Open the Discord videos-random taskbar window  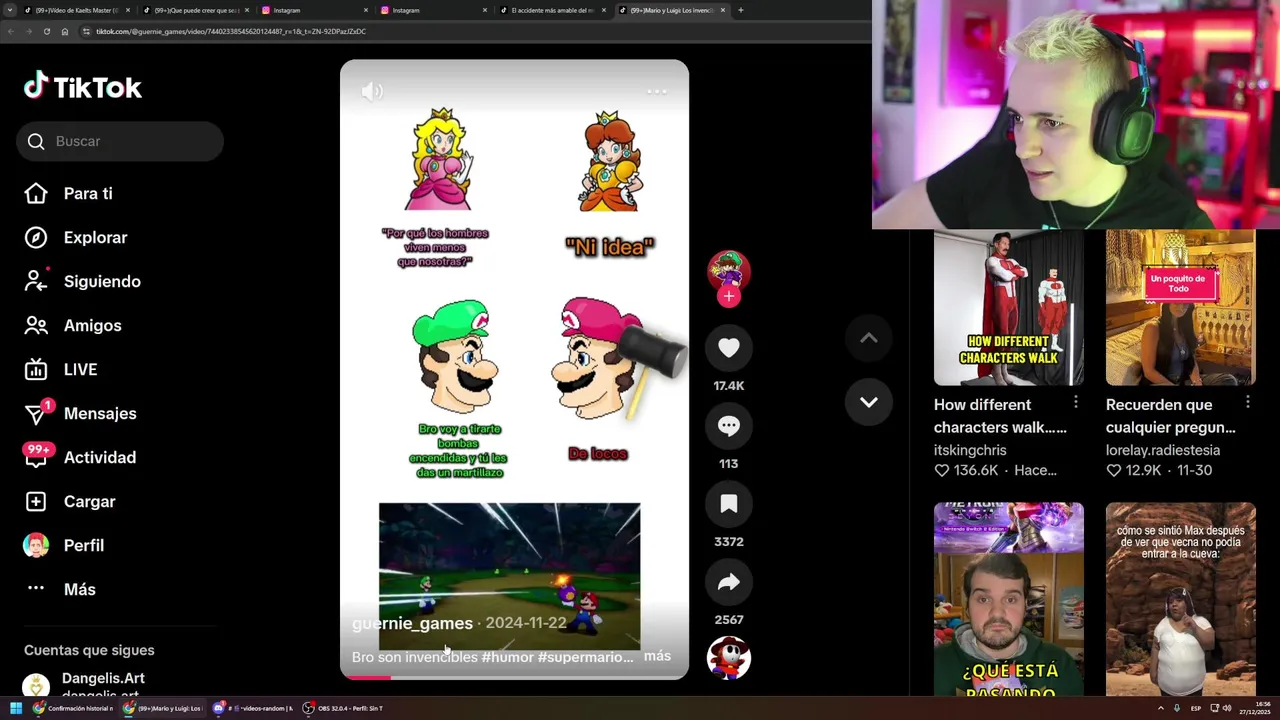click(x=252, y=708)
